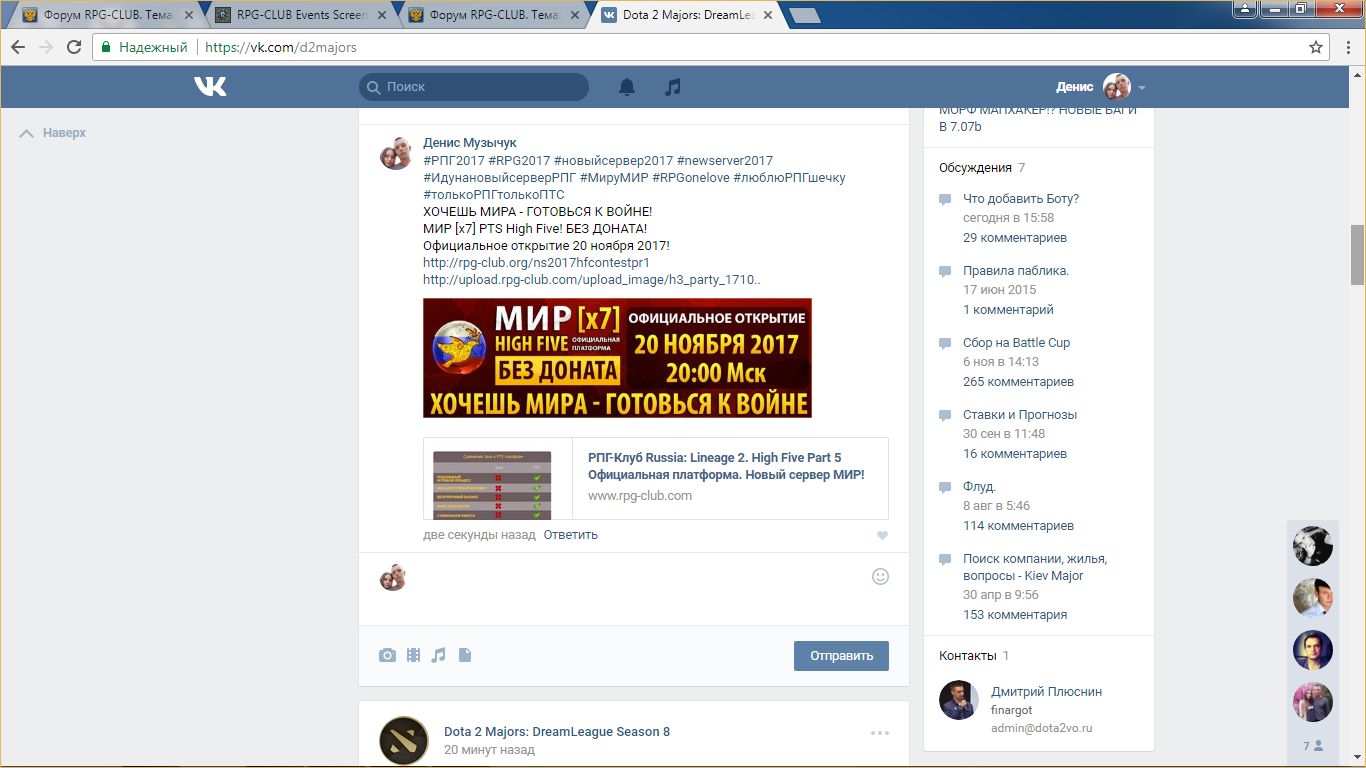Open Денис header profile avatar
The height and width of the screenshot is (768, 1366).
[x=1116, y=87]
